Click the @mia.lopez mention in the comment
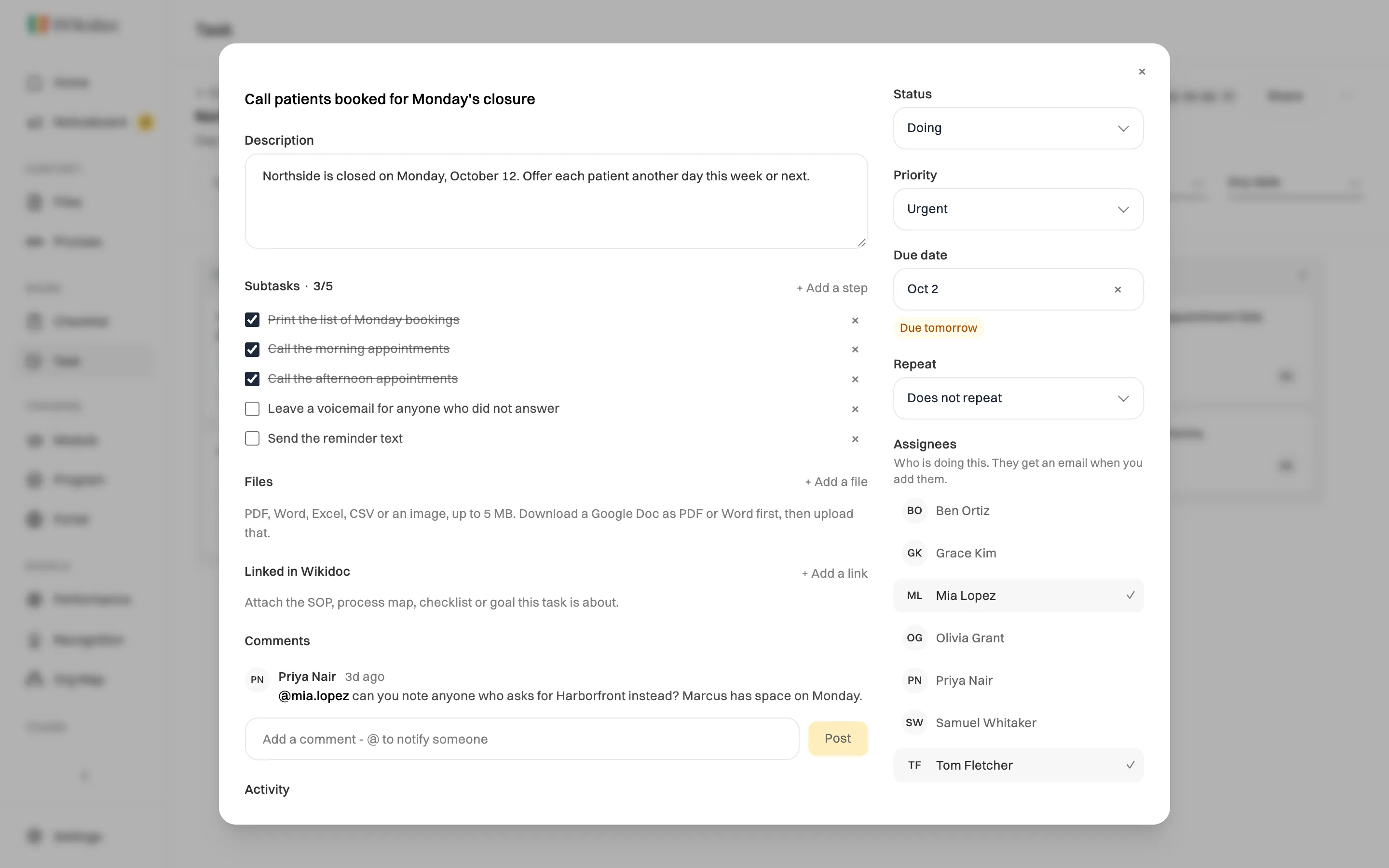This screenshot has height=868, width=1389. point(313,696)
